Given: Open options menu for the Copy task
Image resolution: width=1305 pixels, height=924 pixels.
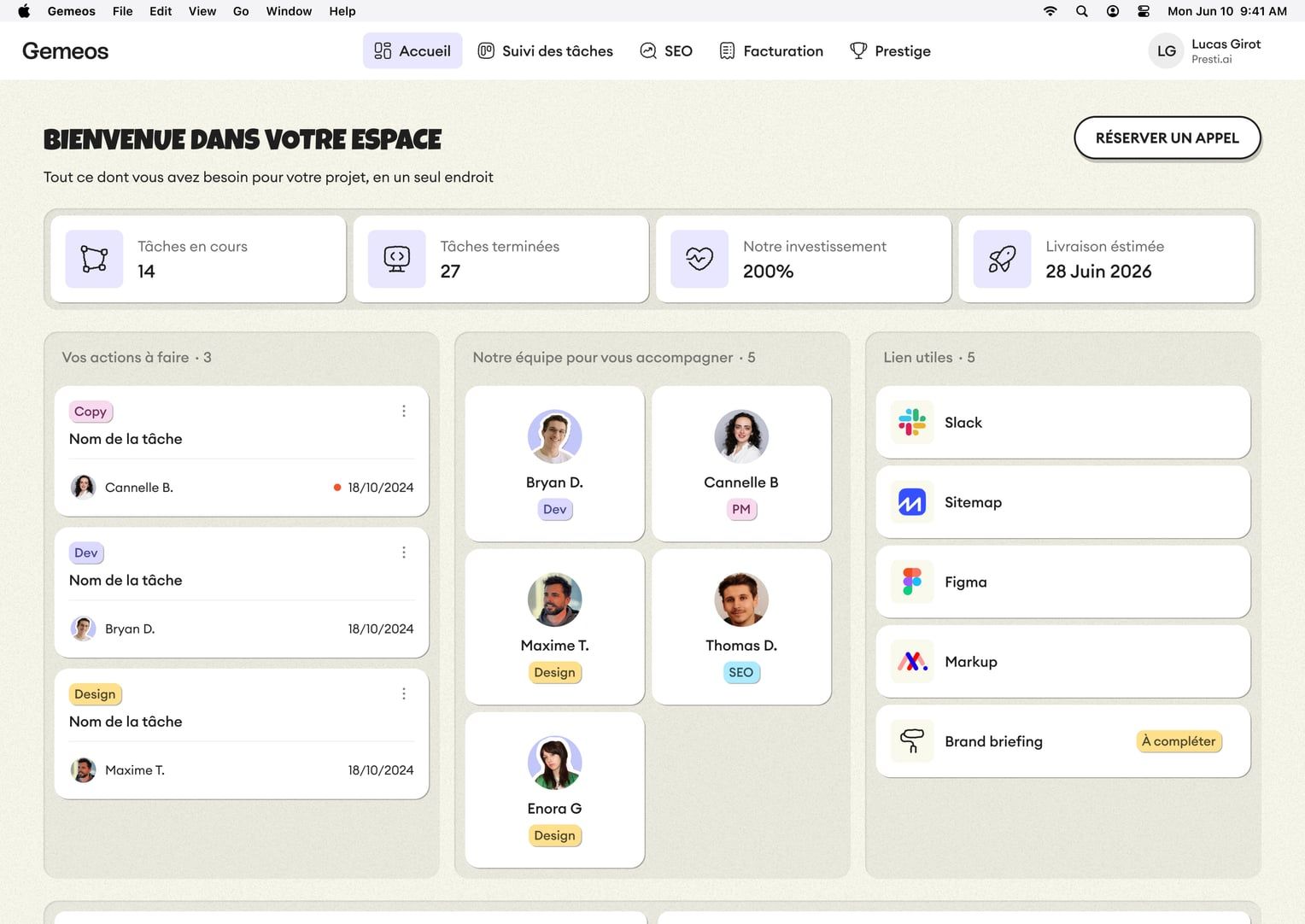Looking at the screenshot, I should [x=404, y=412].
